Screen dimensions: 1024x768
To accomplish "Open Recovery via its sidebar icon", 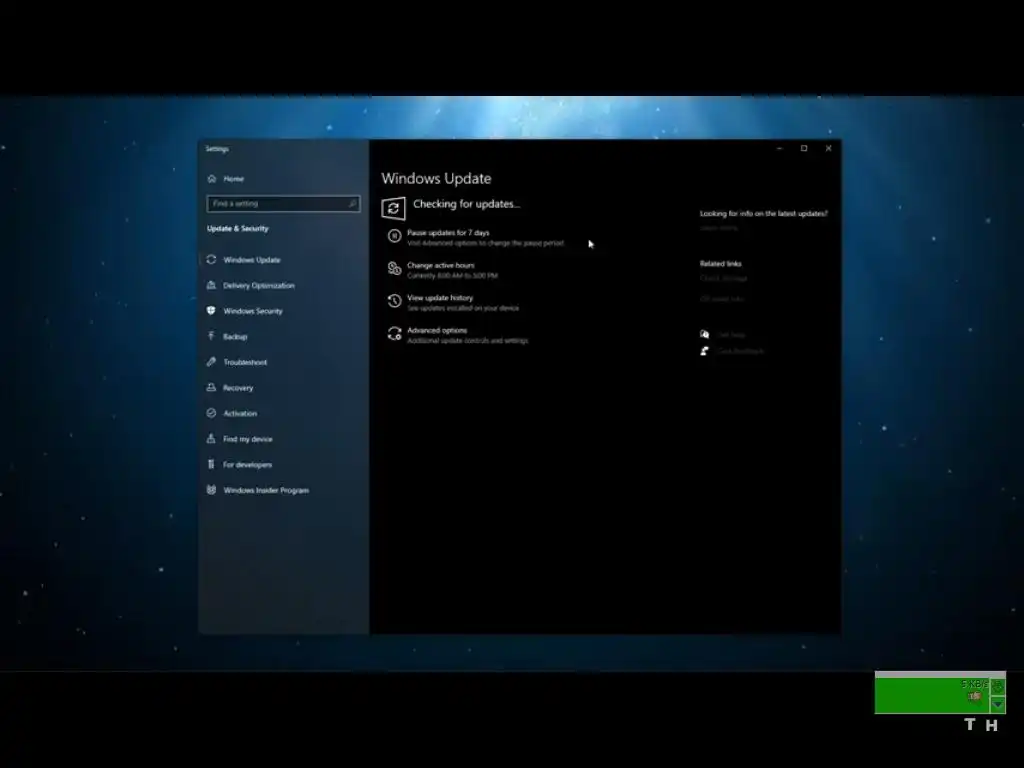I will pyautogui.click(x=211, y=387).
